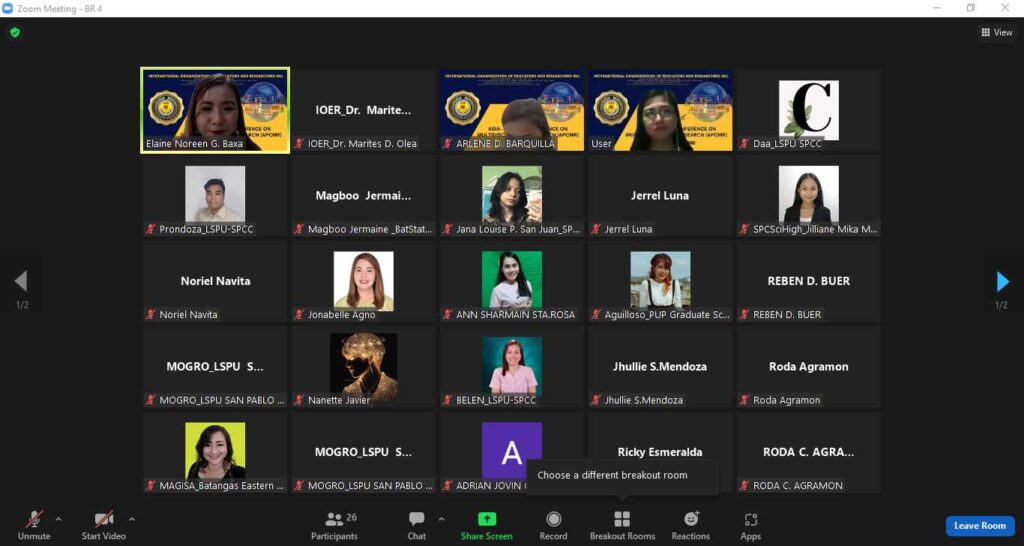This screenshot has height=546, width=1024.
Task: Select Elaine Noreen G. Baxa video tile
Action: pyautogui.click(x=215, y=110)
